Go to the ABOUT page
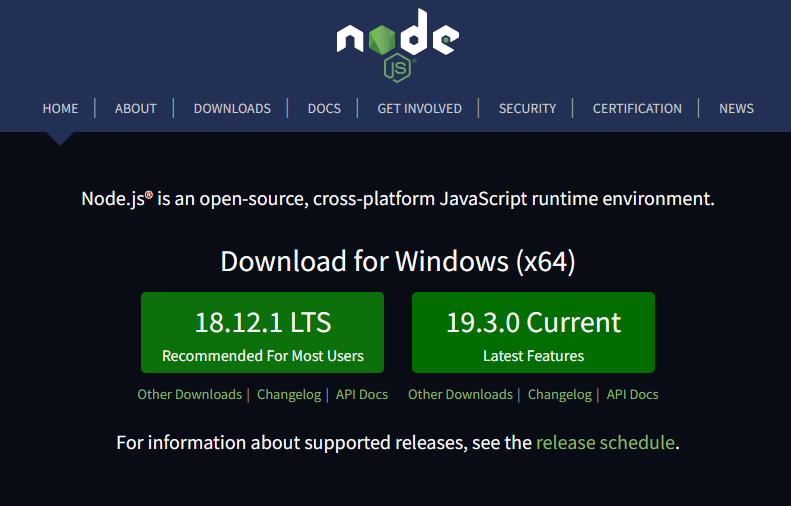Image resolution: width=791 pixels, height=506 pixels. 136,108
